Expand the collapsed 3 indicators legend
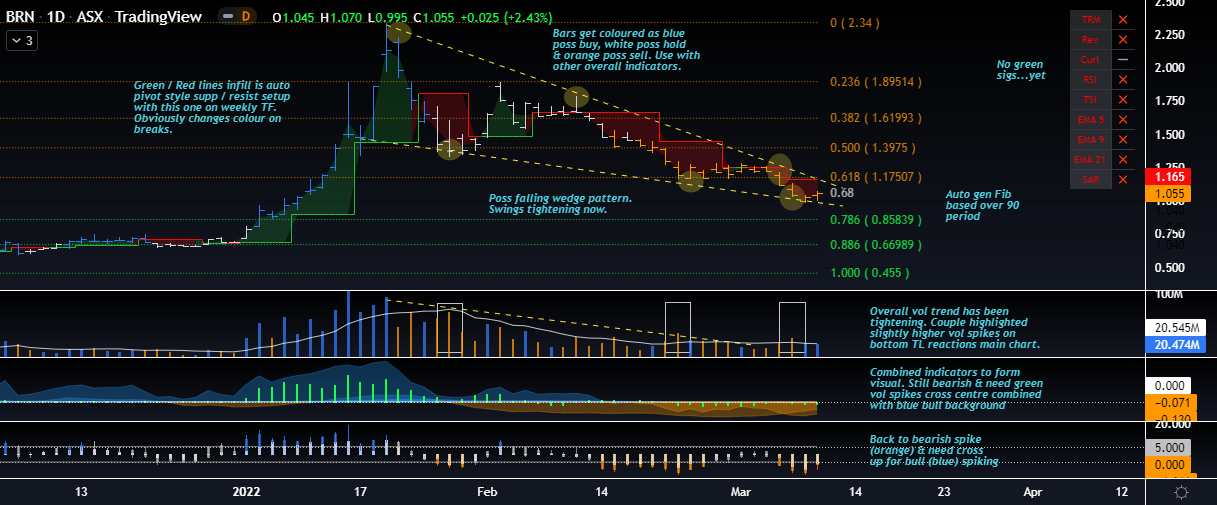This screenshot has width=1217, height=505. 22,41
